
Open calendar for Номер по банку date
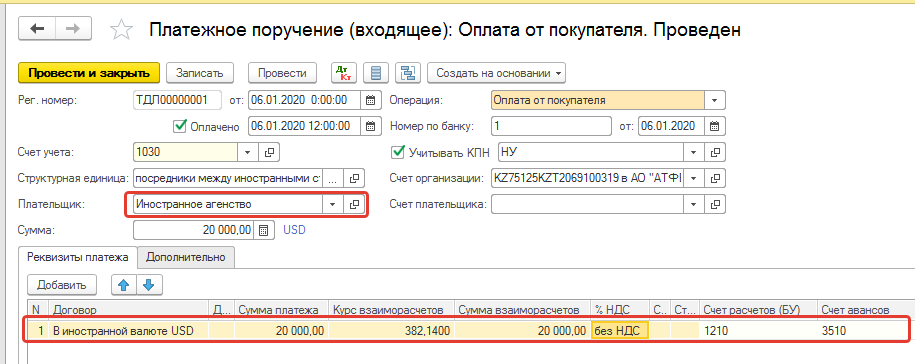[x=715, y=126]
